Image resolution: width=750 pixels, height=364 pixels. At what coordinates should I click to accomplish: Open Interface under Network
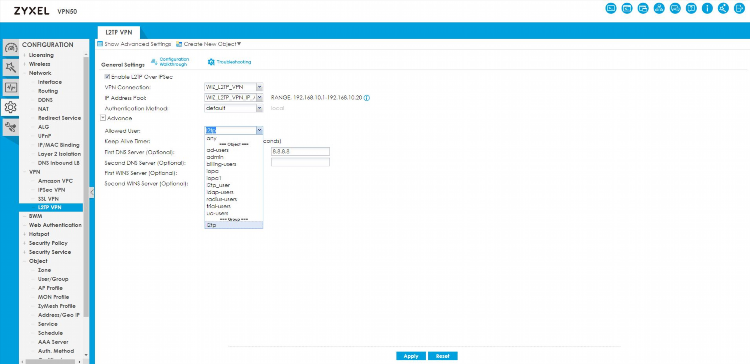point(50,82)
